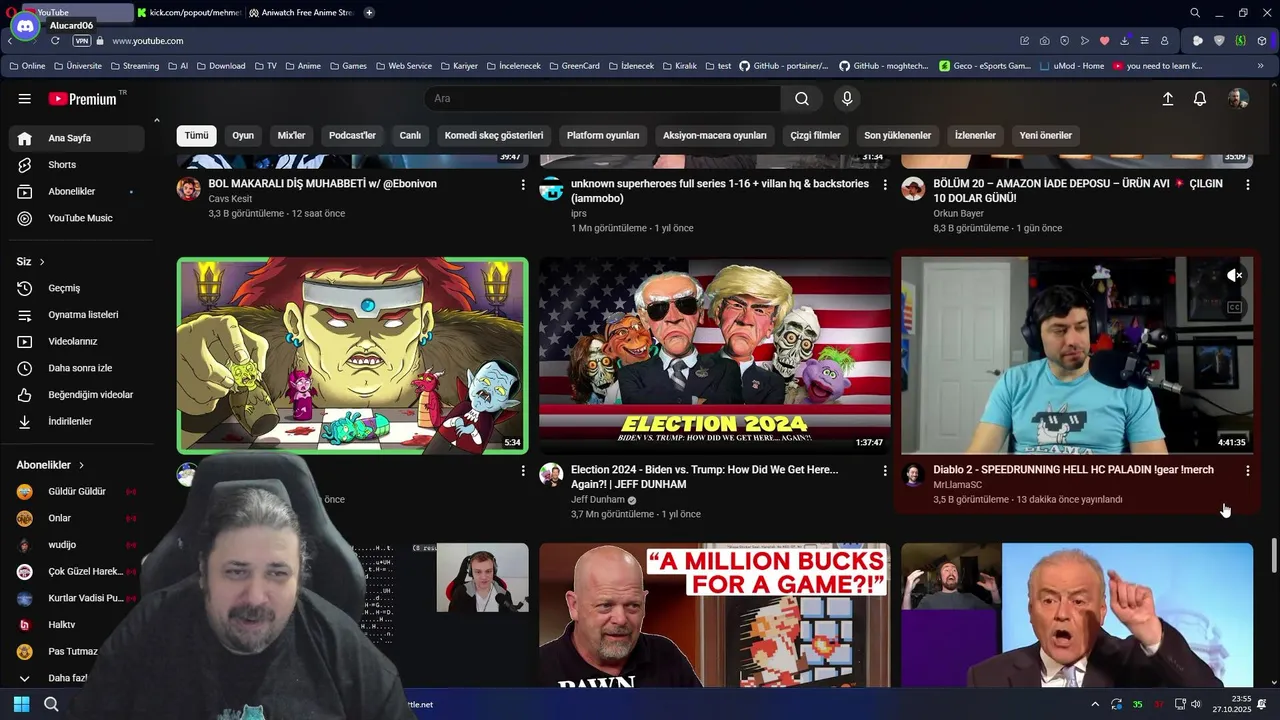Open options for Election 2024 video

click(885, 471)
